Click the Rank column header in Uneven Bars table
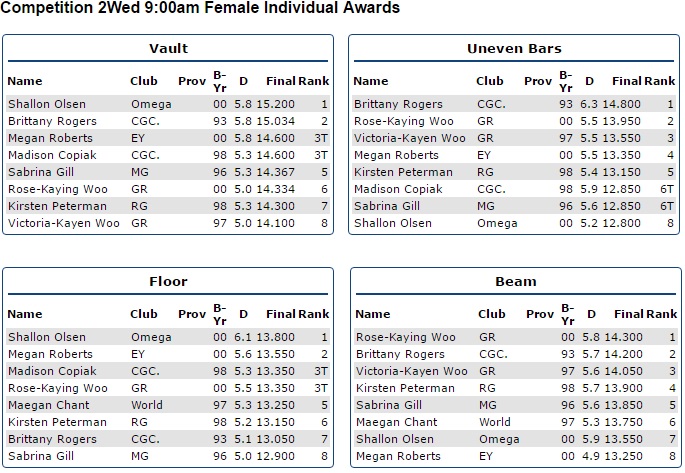The height and width of the screenshot is (473, 685). [x=660, y=81]
